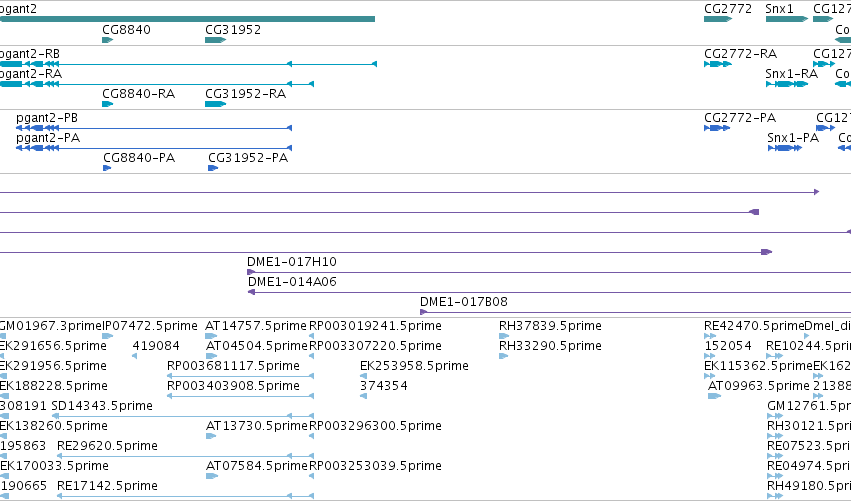Screen dimensions: 851x501
Task: Select the DME1-017H10 clone feature
Action: coord(549,272)
